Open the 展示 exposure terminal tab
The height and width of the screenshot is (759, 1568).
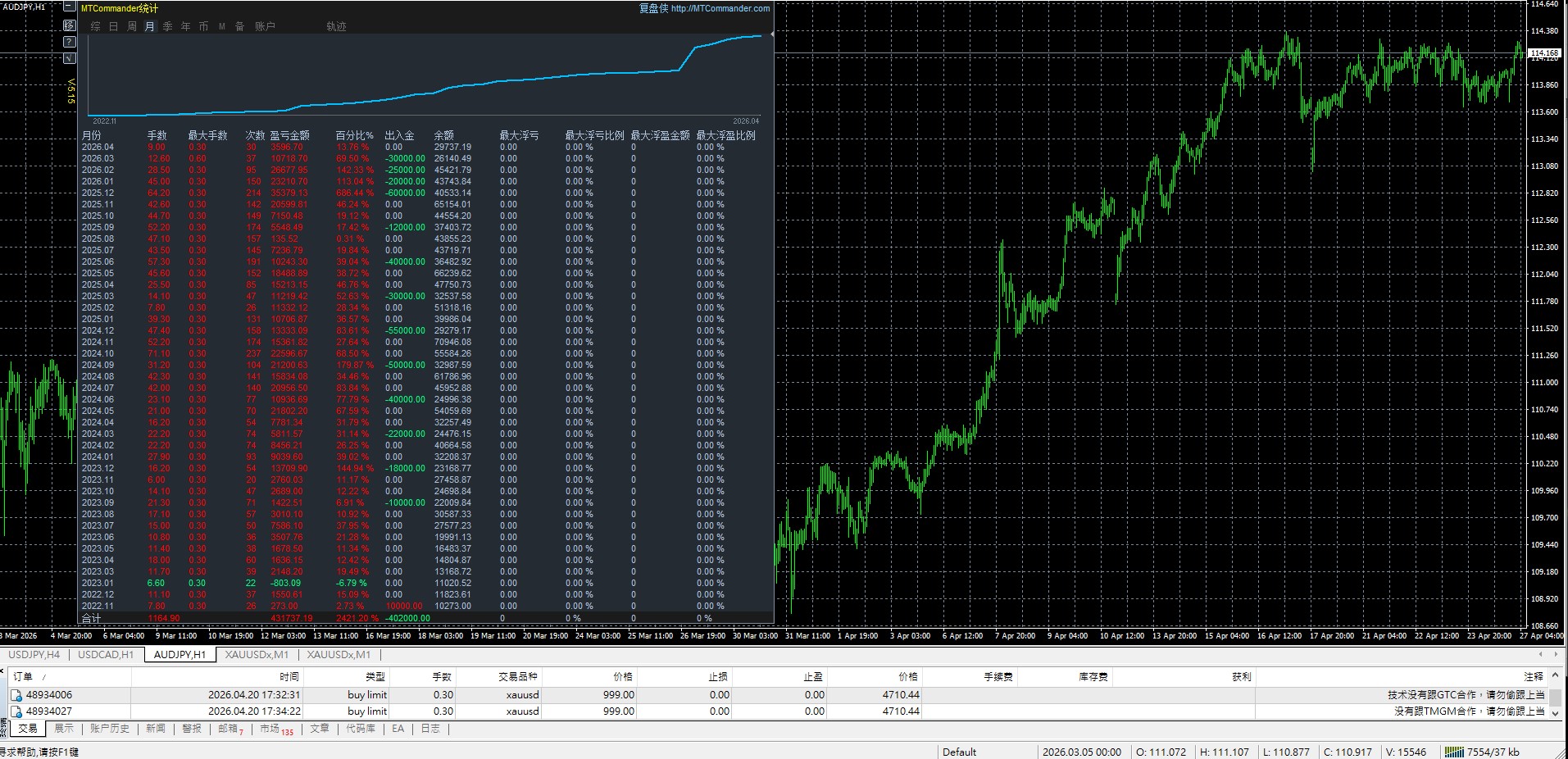64,729
